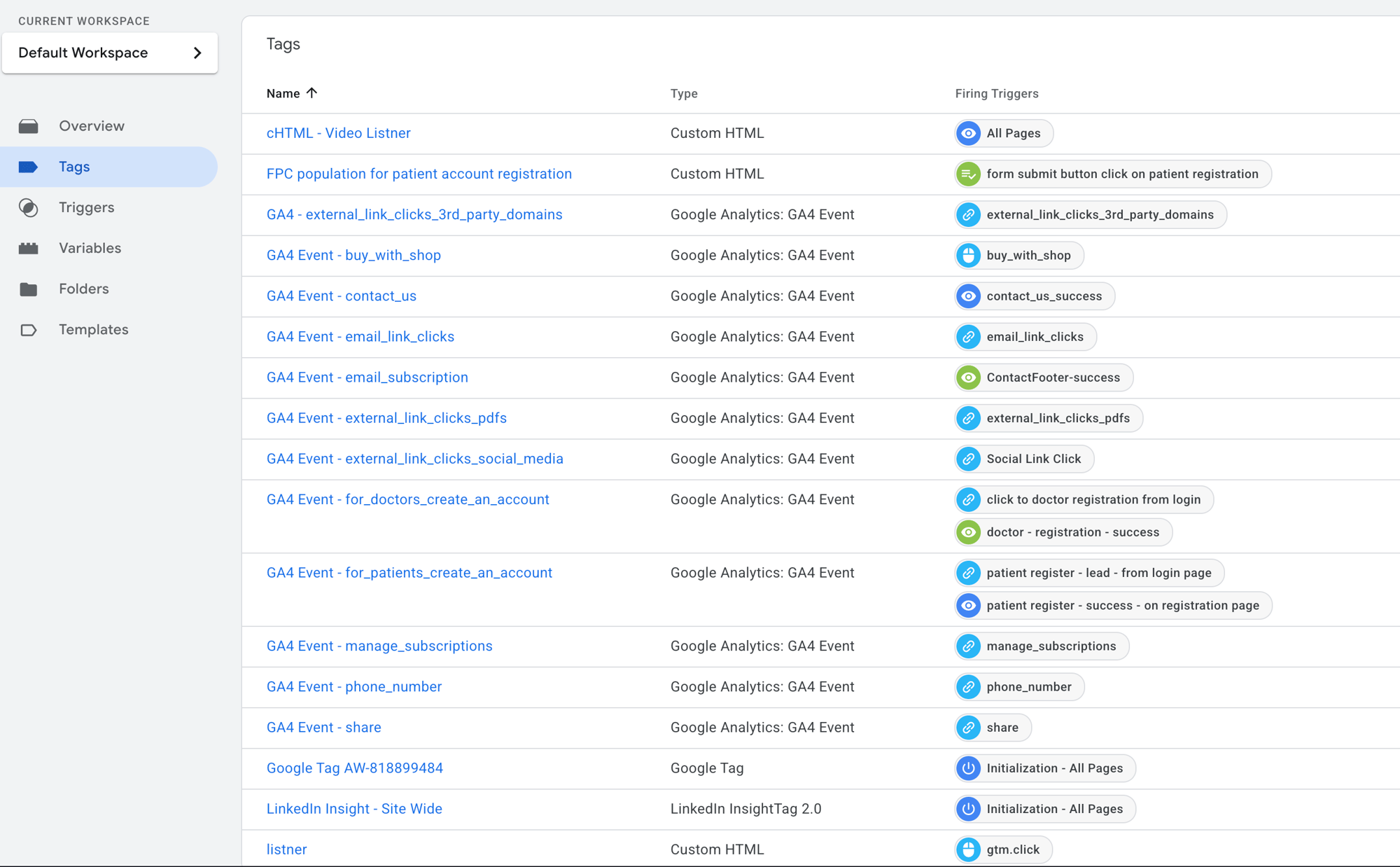Click the link-click icon on Social Link Click chip
Screen dimensions: 1400x867
(x=969, y=459)
